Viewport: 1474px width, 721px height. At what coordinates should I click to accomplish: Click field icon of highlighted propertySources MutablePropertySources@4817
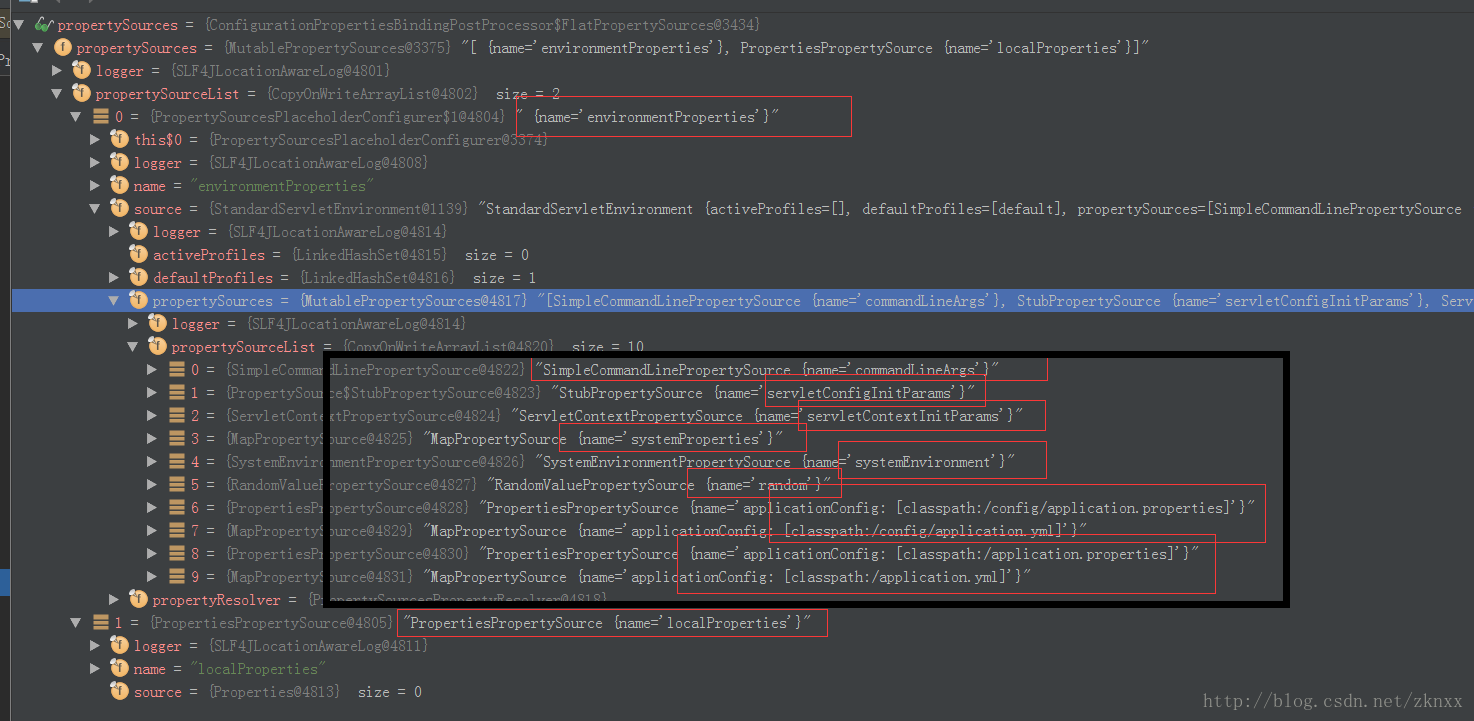tap(139, 300)
